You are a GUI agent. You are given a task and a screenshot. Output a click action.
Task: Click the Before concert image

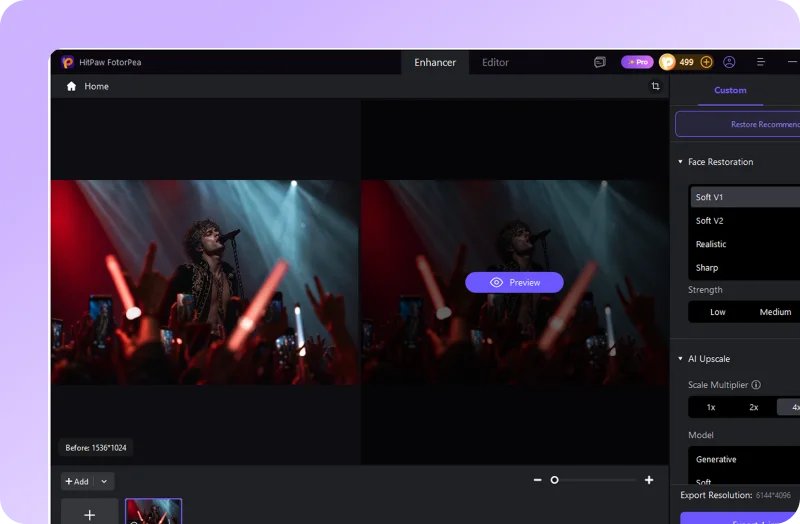[x=205, y=282]
